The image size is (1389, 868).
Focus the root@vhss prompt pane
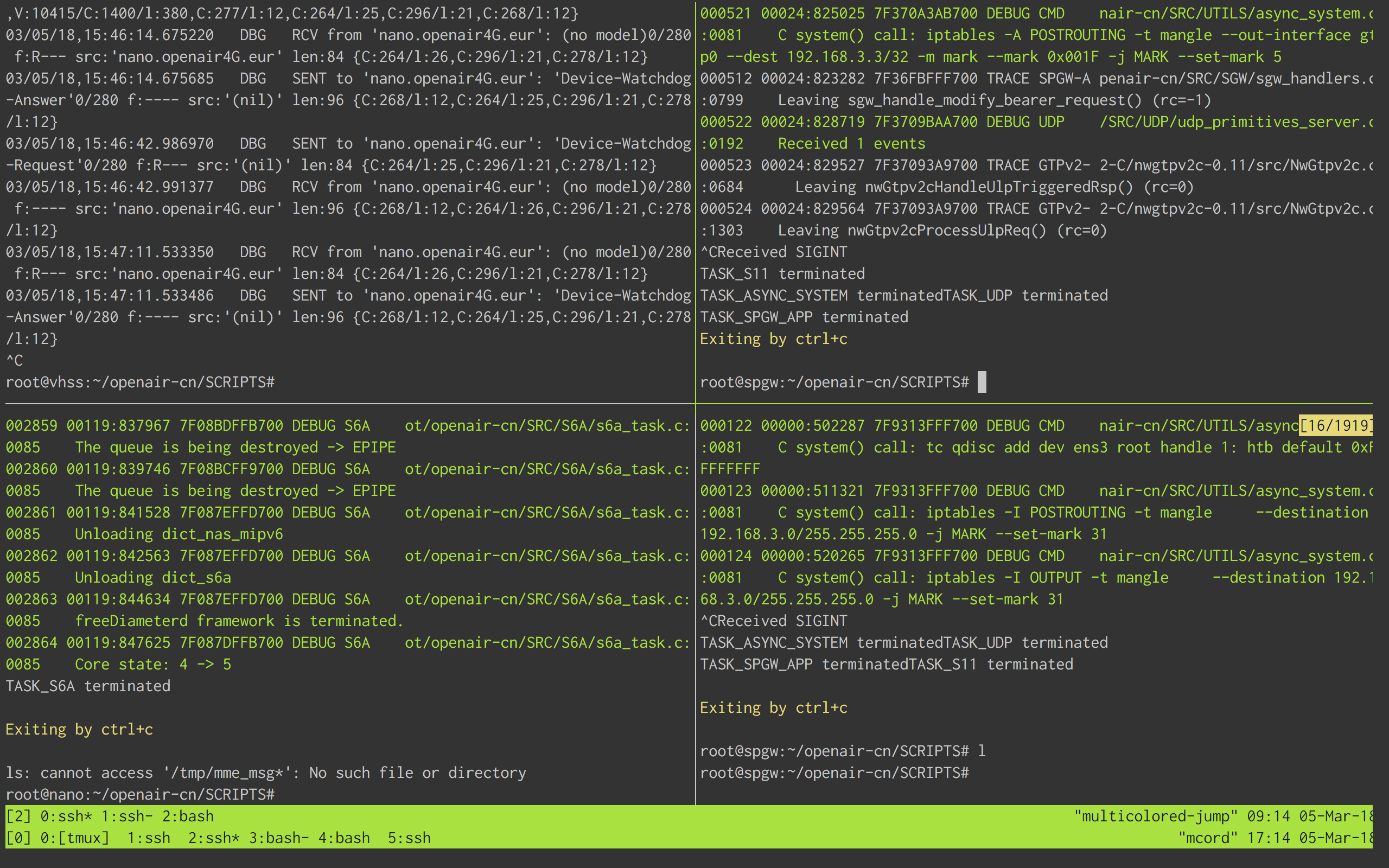[140, 382]
